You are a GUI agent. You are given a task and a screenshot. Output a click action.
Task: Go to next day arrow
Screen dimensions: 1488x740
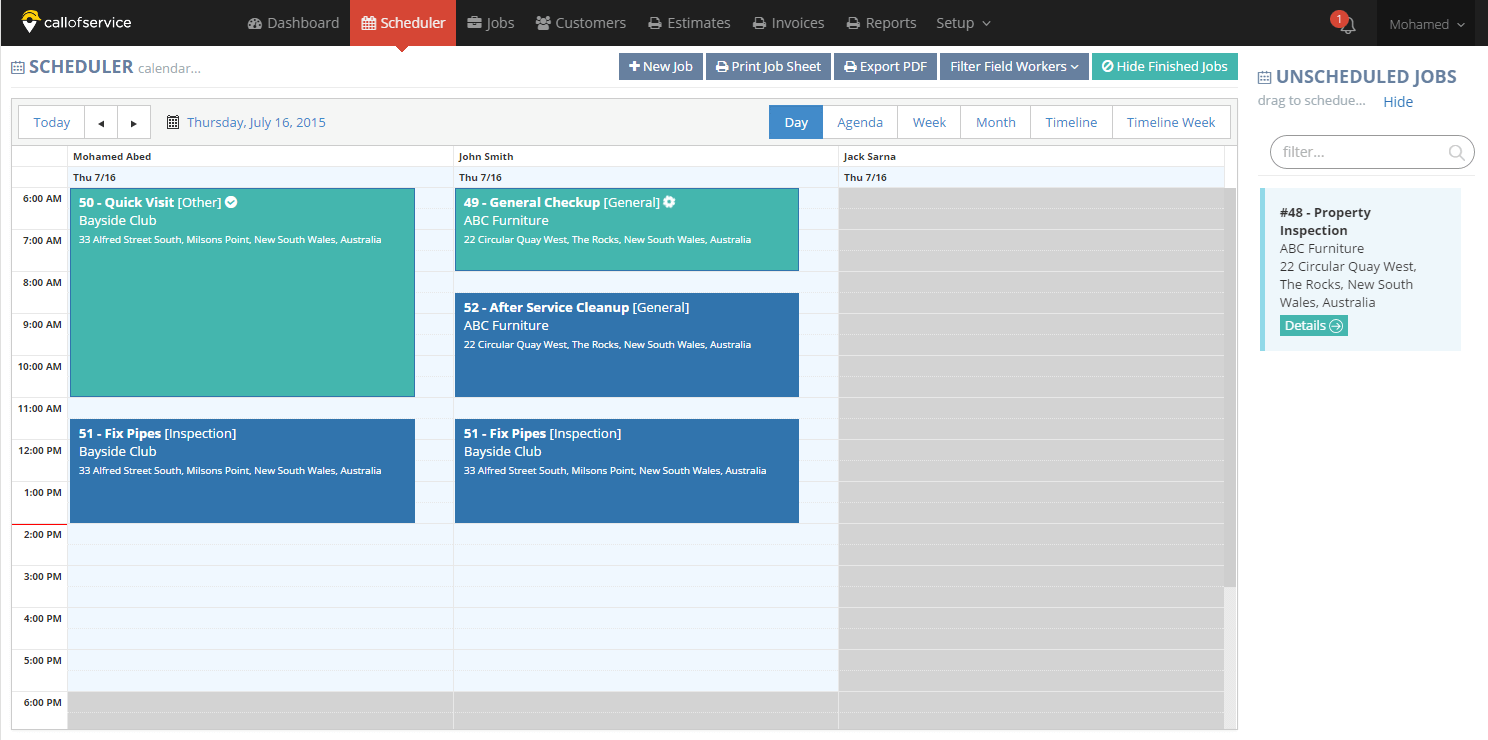(x=134, y=123)
